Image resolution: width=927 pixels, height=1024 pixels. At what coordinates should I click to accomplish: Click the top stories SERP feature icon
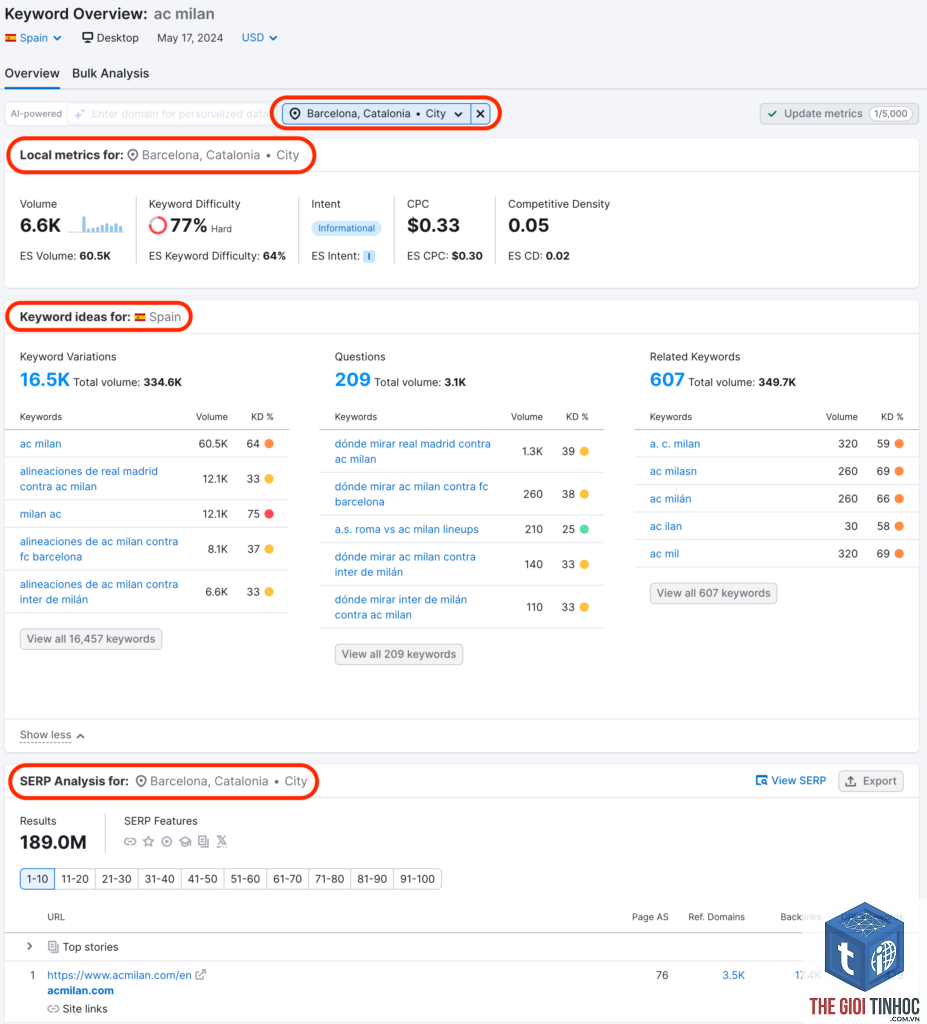[x=204, y=842]
